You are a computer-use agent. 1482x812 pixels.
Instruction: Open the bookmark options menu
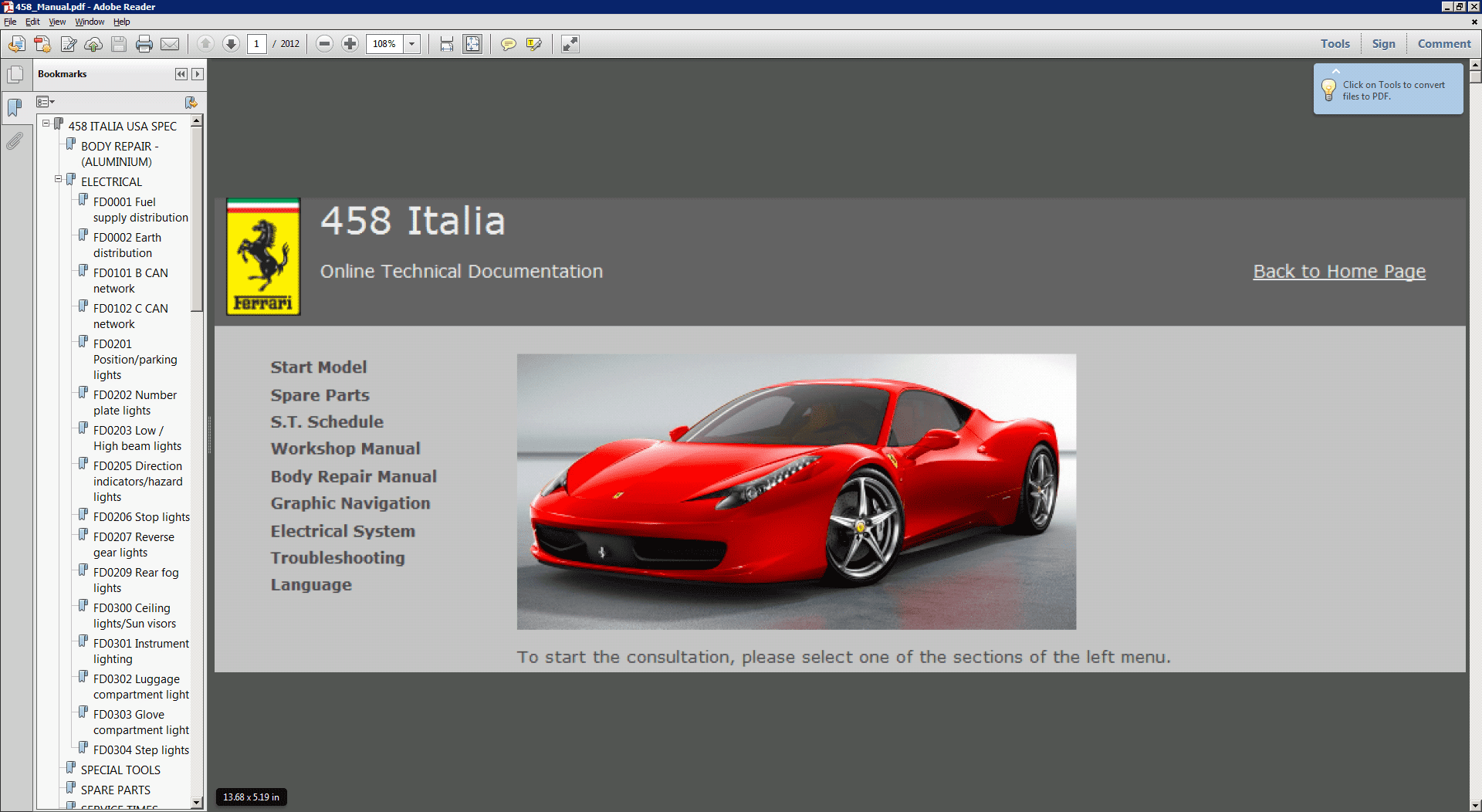point(46,101)
